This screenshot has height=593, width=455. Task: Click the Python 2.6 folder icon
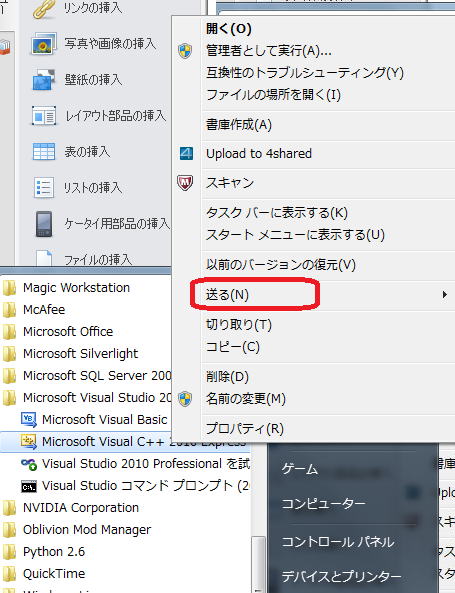[x=9, y=552]
